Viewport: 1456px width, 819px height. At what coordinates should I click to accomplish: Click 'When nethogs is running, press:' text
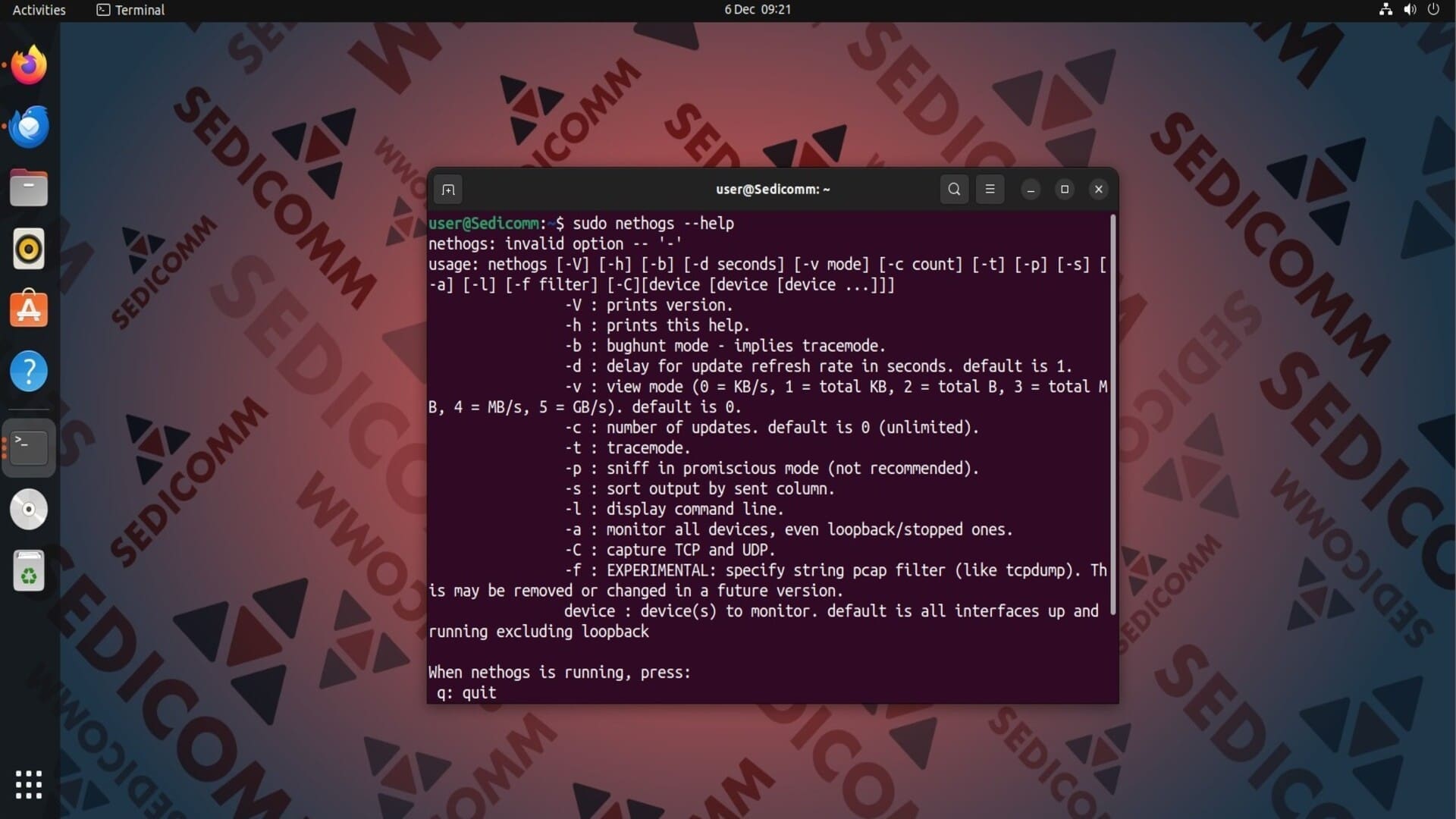tap(560, 673)
